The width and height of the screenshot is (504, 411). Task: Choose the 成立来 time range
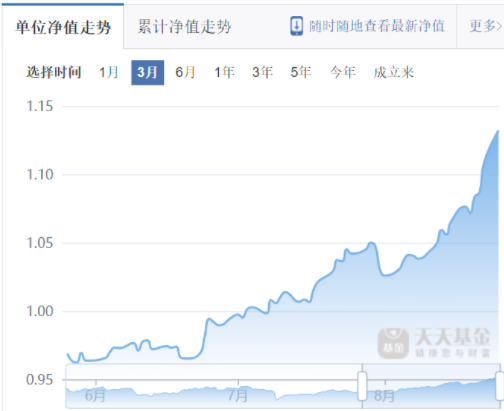coord(394,72)
